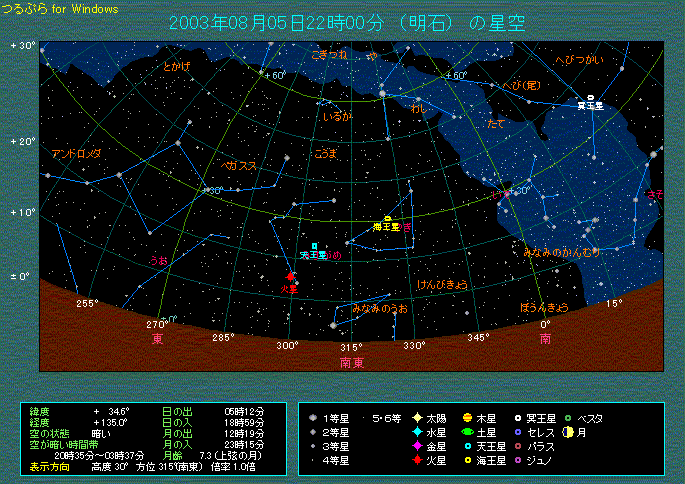Click the 南東 direction label below the horizon
Viewport: 685px width, 484px height.
352,362
